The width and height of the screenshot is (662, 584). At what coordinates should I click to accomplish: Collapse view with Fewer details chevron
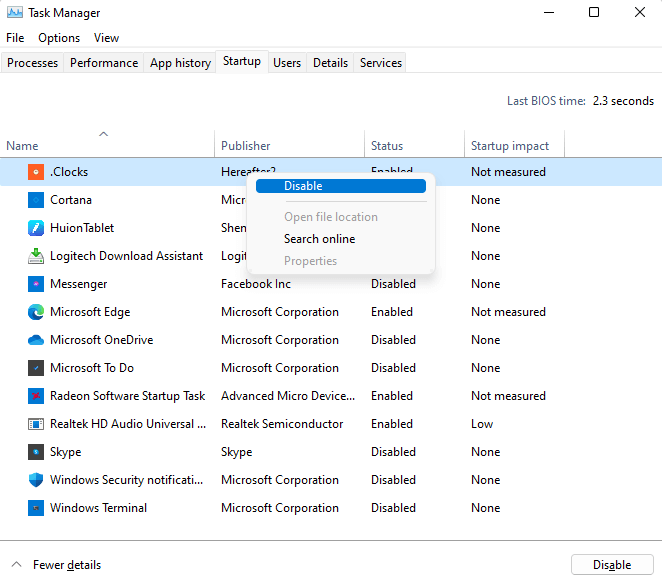tap(17, 565)
